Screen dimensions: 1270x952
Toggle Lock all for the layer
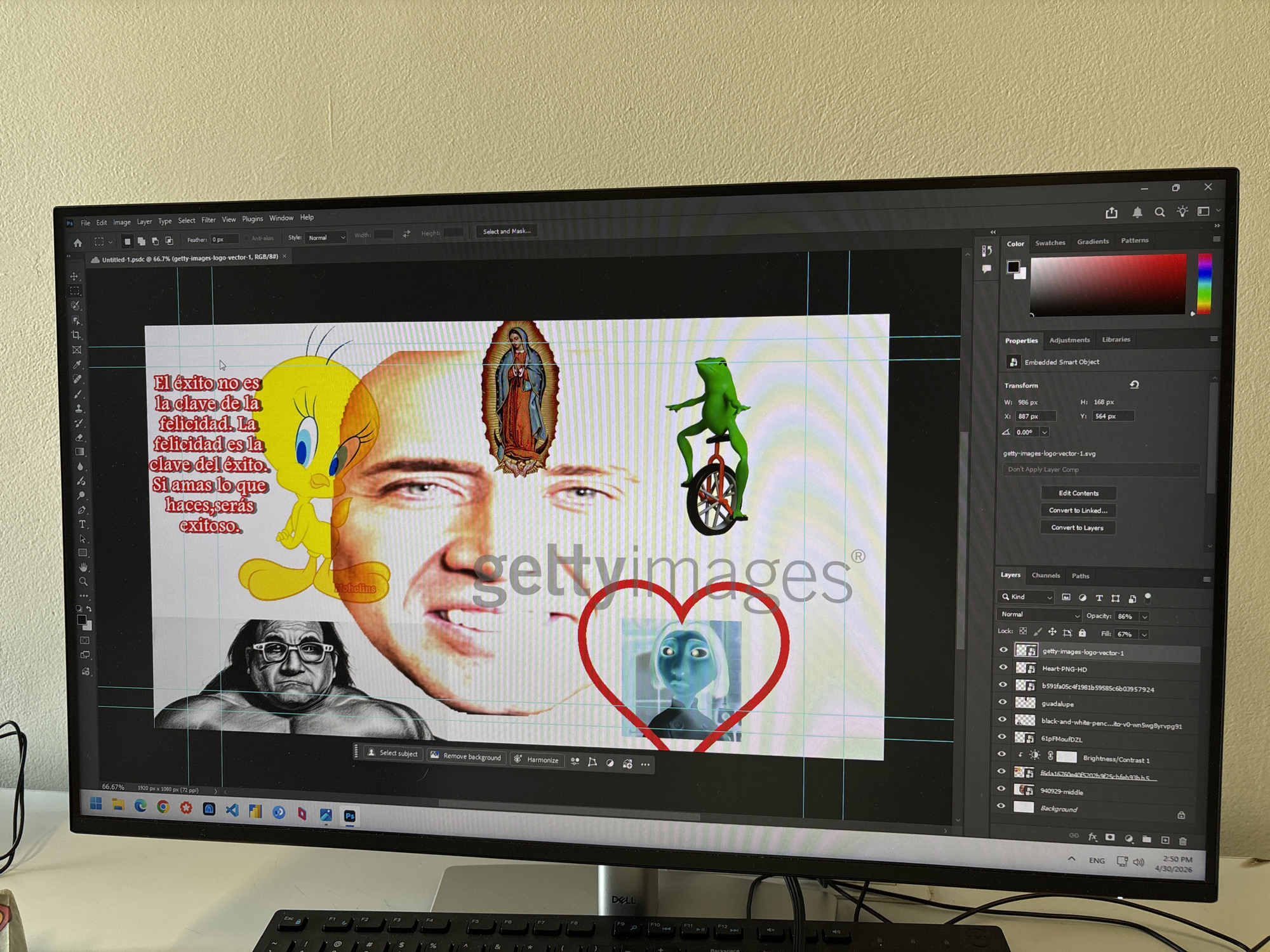tap(1082, 633)
